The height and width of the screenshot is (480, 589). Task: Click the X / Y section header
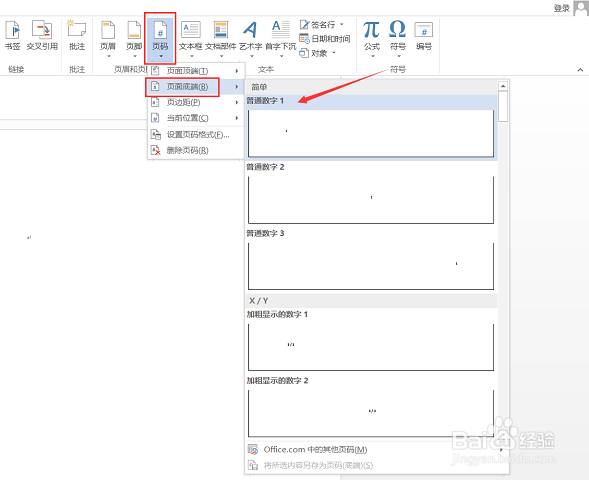coord(372,300)
